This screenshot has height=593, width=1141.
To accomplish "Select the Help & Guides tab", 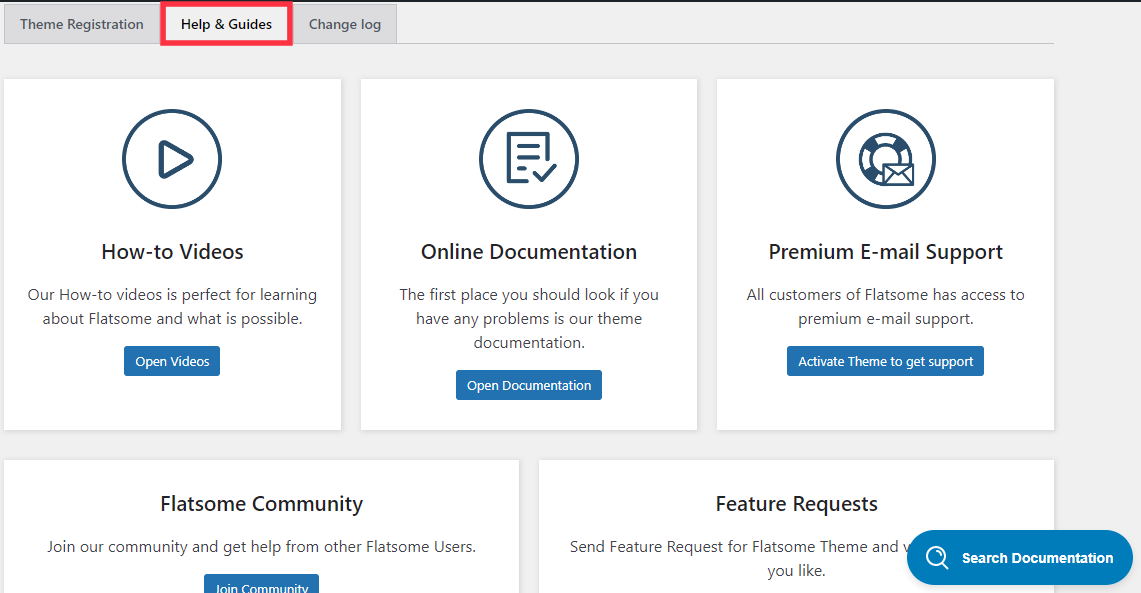I will [x=226, y=24].
